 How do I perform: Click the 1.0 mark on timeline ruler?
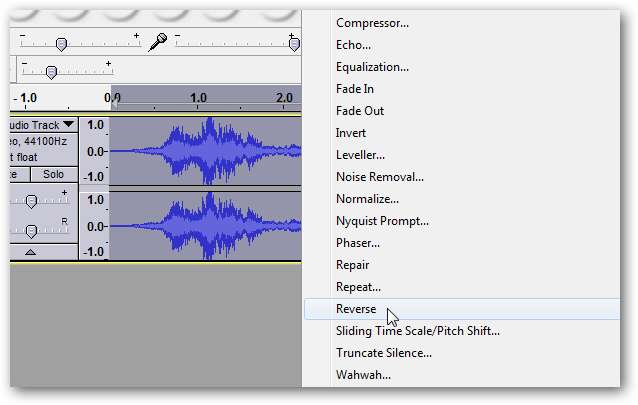(x=199, y=99)
